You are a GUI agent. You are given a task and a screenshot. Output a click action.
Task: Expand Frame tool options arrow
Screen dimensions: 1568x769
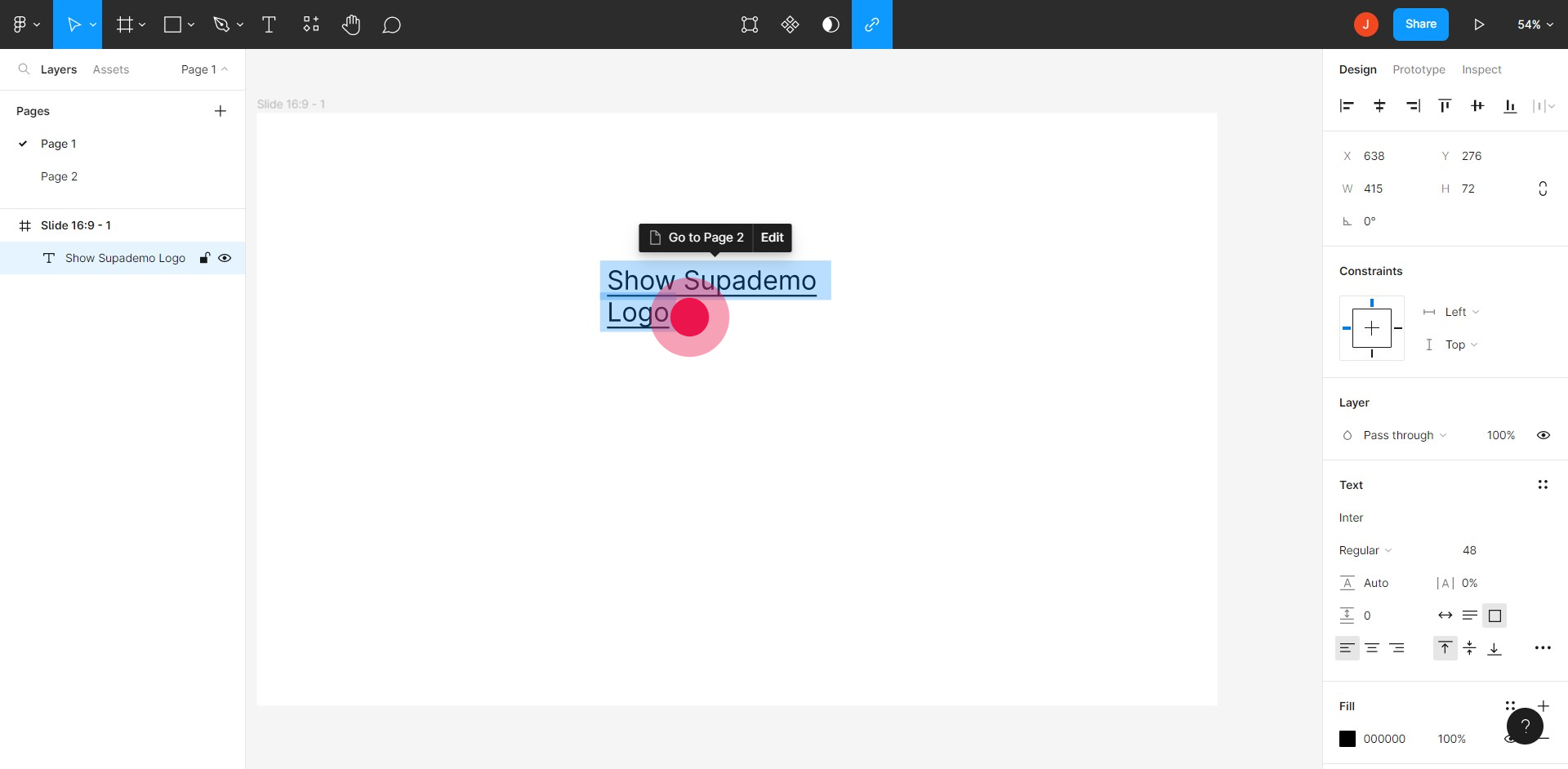[142, 24]
